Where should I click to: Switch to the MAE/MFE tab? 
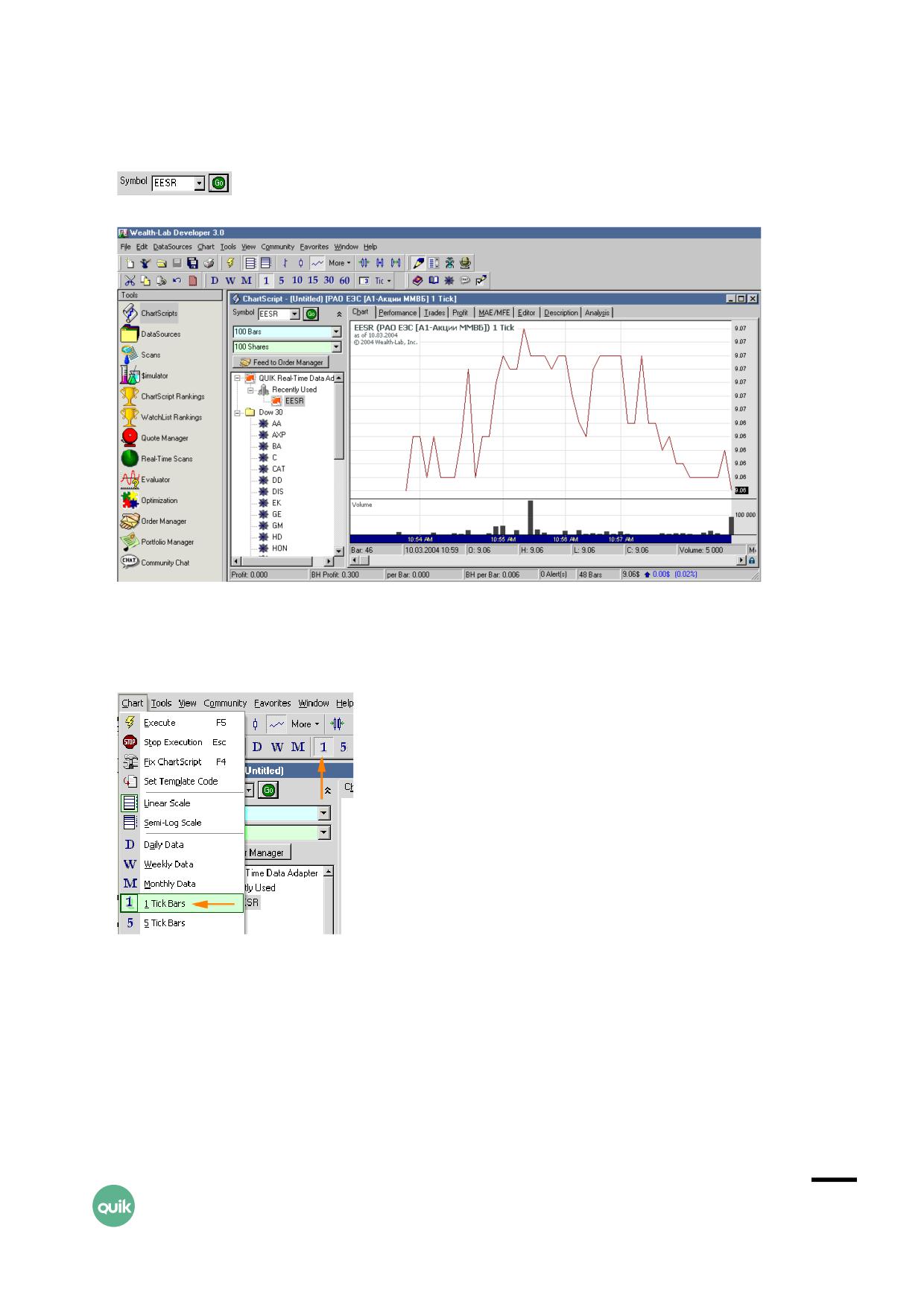pos(494,313)
